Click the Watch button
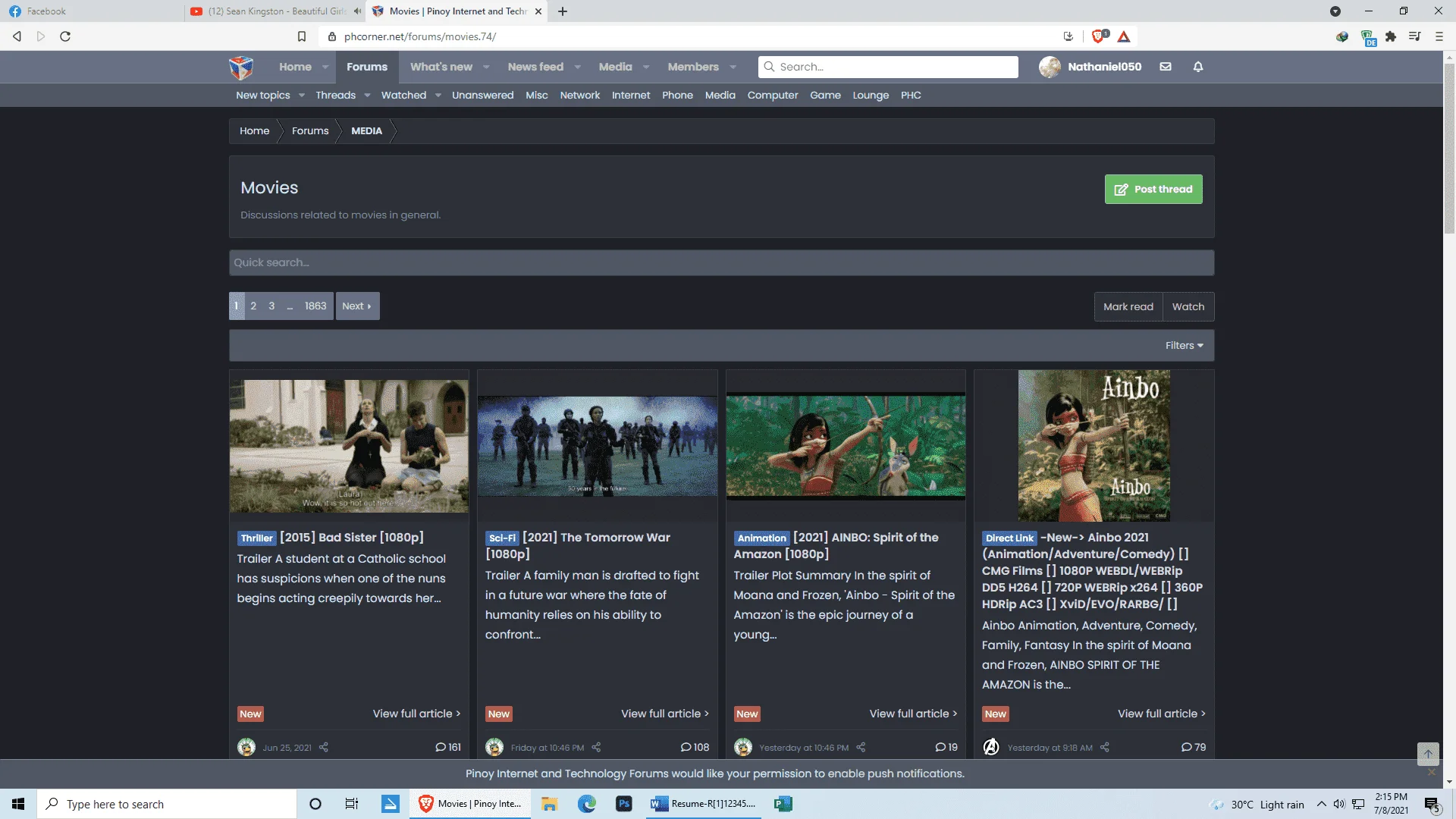Viewport: 1456px width, 819px height. click(x=1188, y=307)
